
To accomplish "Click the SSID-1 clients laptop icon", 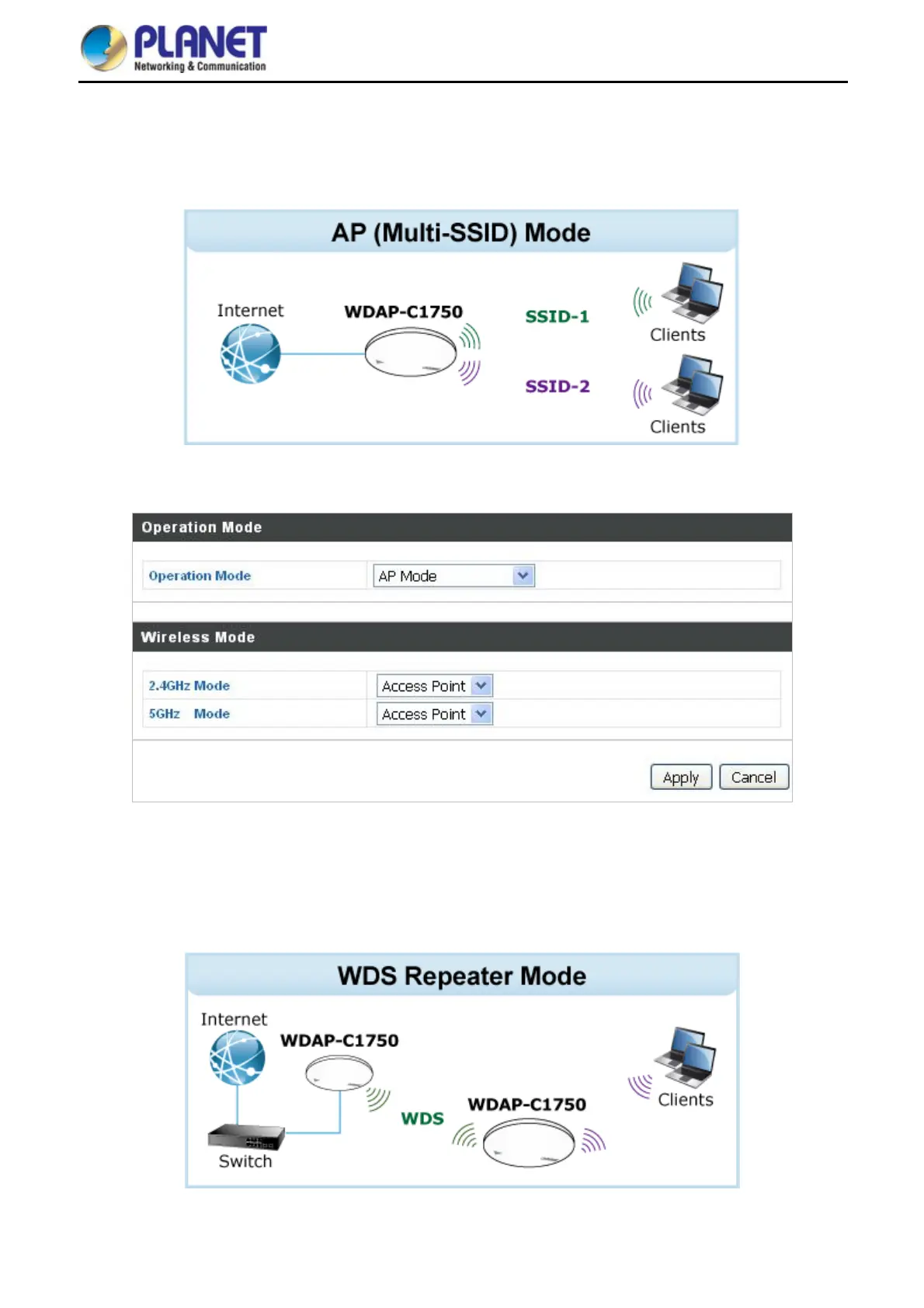I will point(693,293).
